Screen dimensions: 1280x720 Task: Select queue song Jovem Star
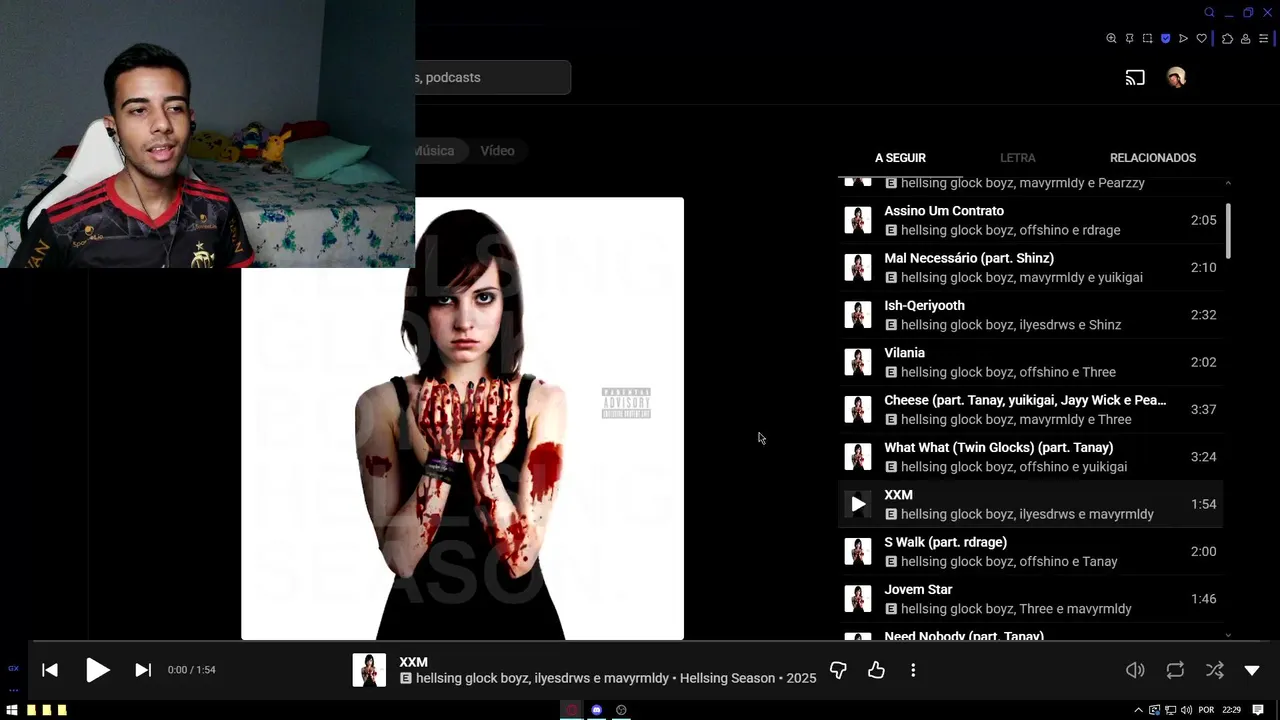point(1030,599)
